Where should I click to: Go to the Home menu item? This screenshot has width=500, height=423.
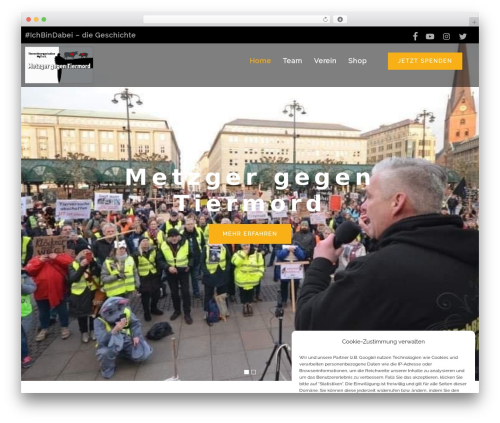pos(260,61)
